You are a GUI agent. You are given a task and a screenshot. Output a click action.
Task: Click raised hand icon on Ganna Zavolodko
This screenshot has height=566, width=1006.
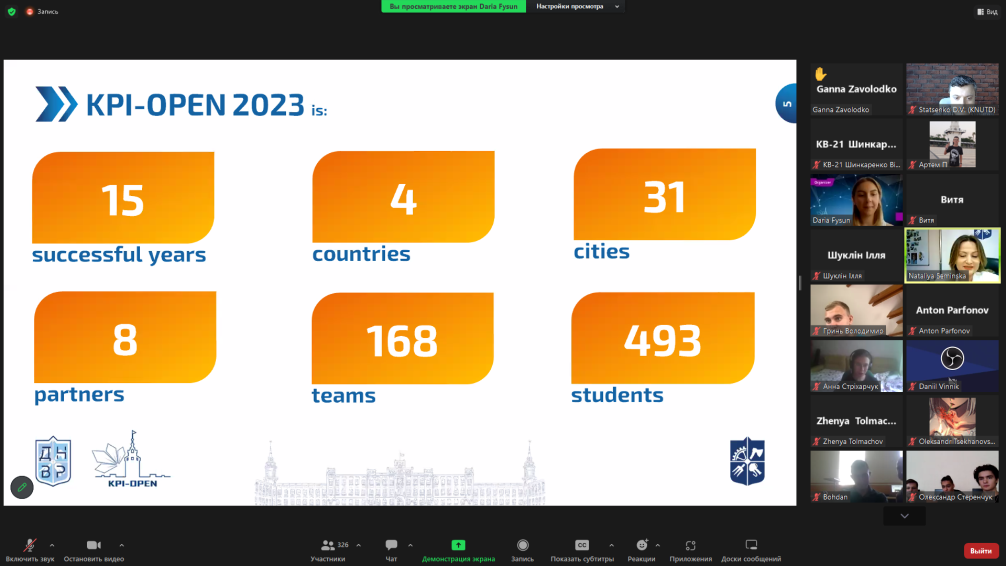point(821,74)
